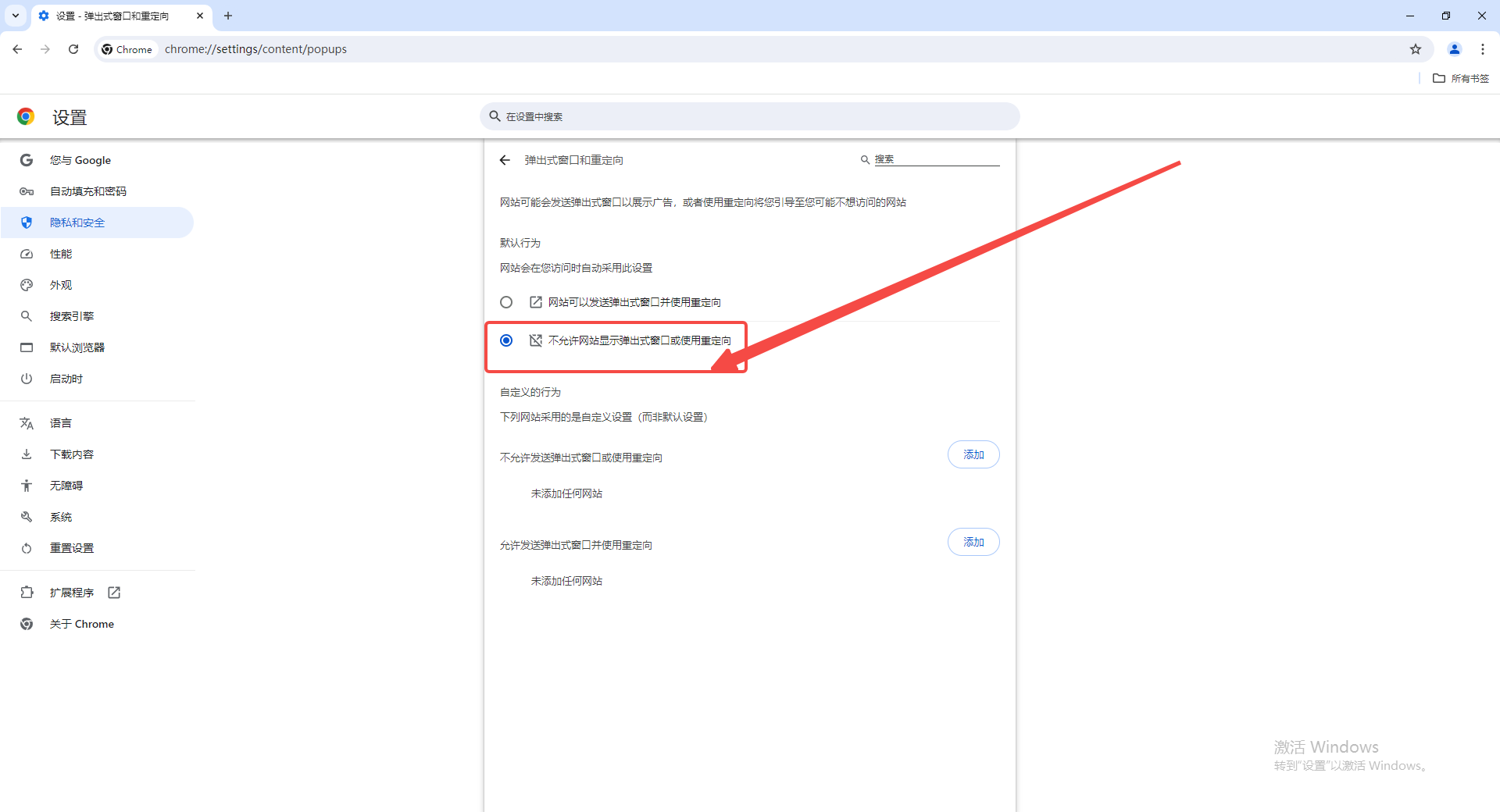Image resolution: width=1500 pixels, height=812 pixels.
Task: Open 搜索引擎 settings section
Action: 98,316
